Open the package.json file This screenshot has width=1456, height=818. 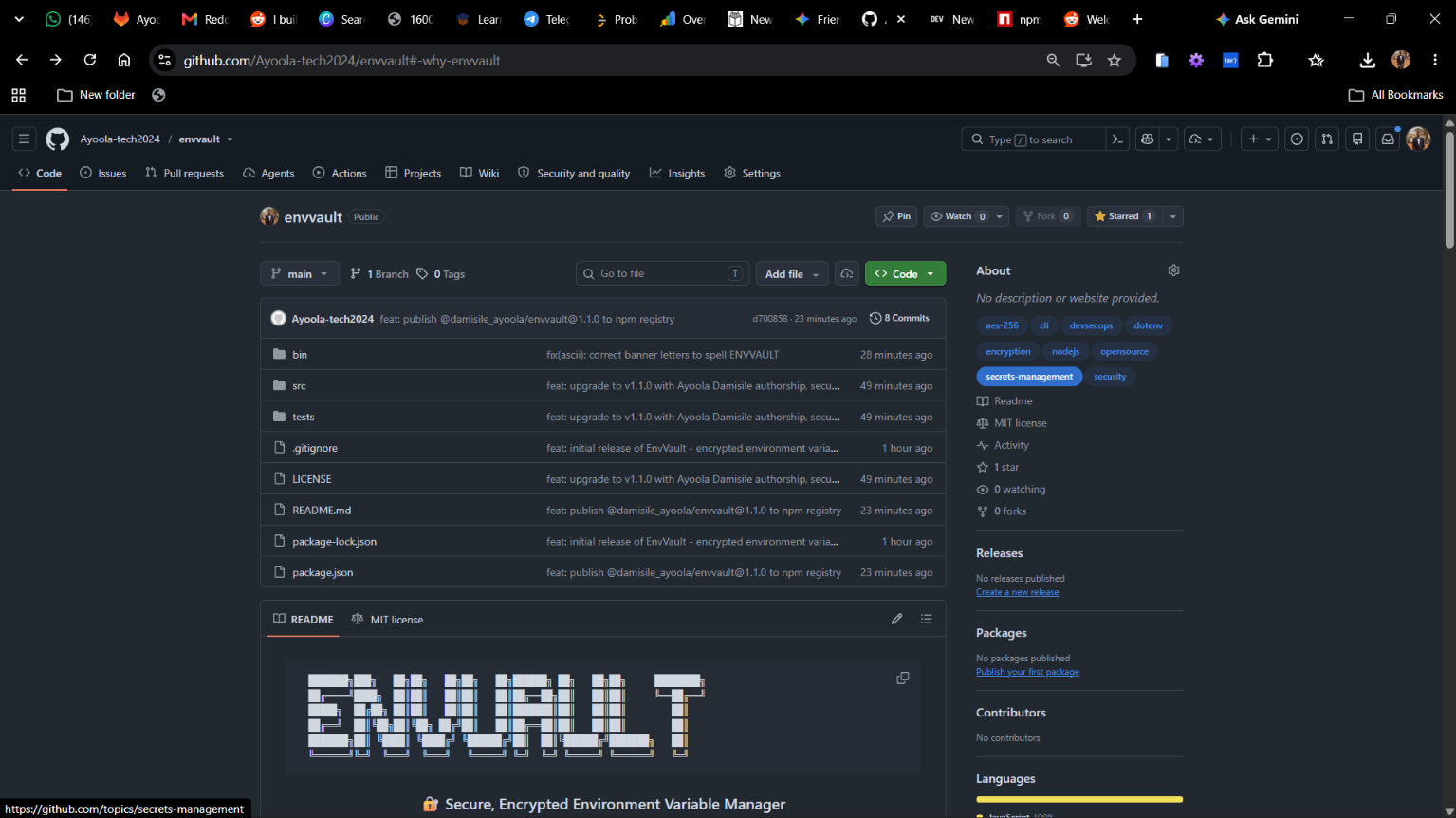323,573
